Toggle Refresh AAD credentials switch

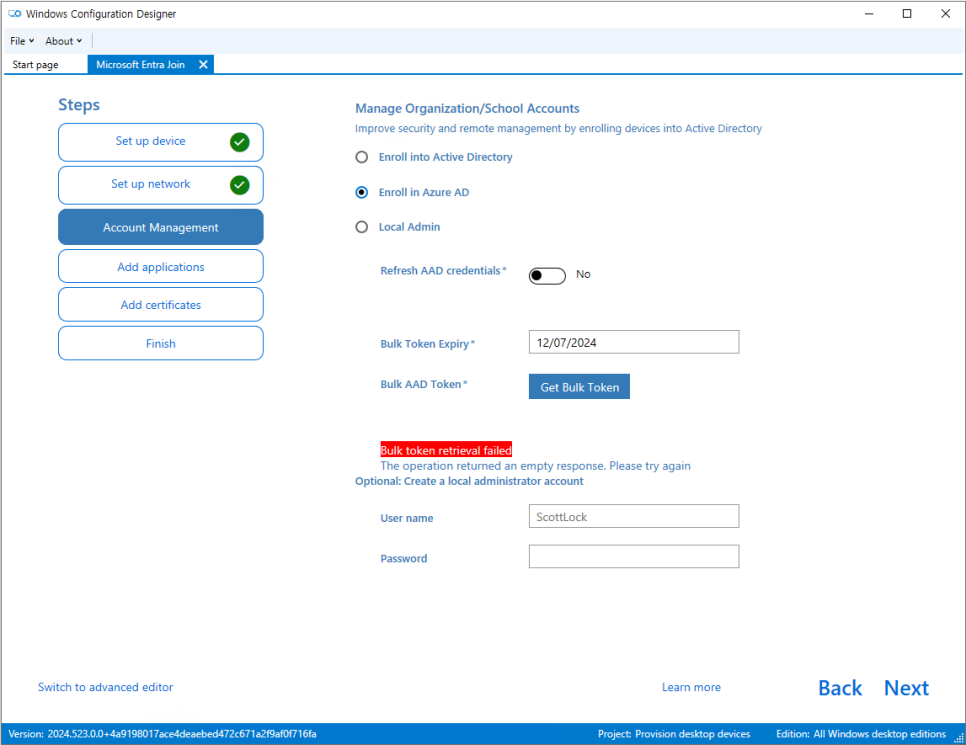tap(547, 275)
